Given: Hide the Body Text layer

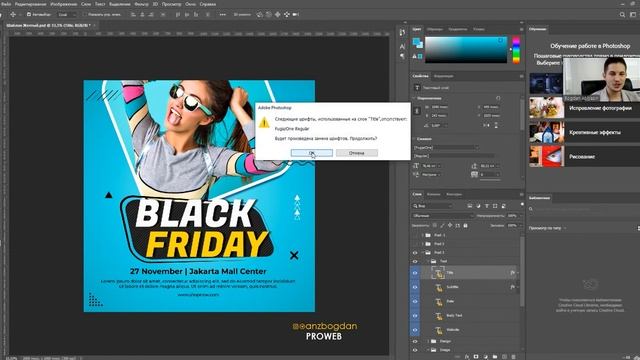Looking at the screenshot, I should [x=415, y=316].
